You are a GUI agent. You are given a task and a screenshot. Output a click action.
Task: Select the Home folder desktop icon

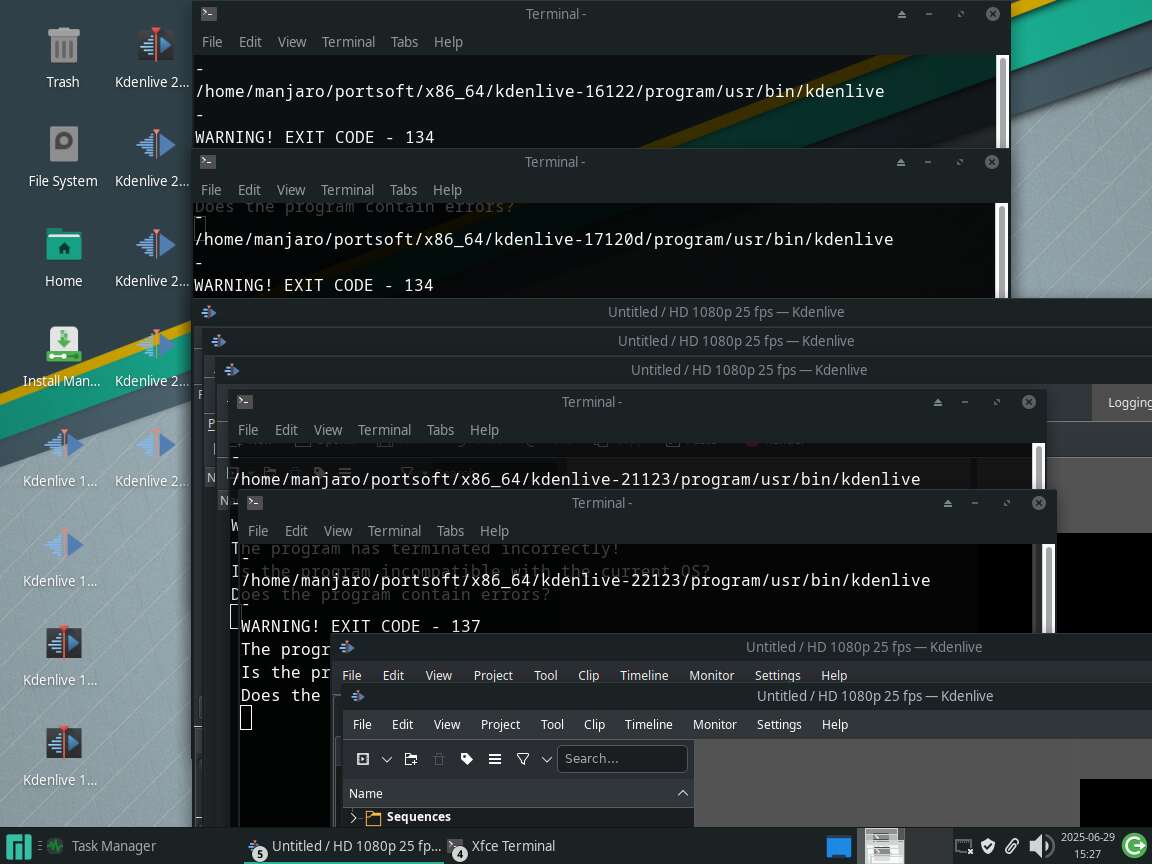[x=64, y=257]
